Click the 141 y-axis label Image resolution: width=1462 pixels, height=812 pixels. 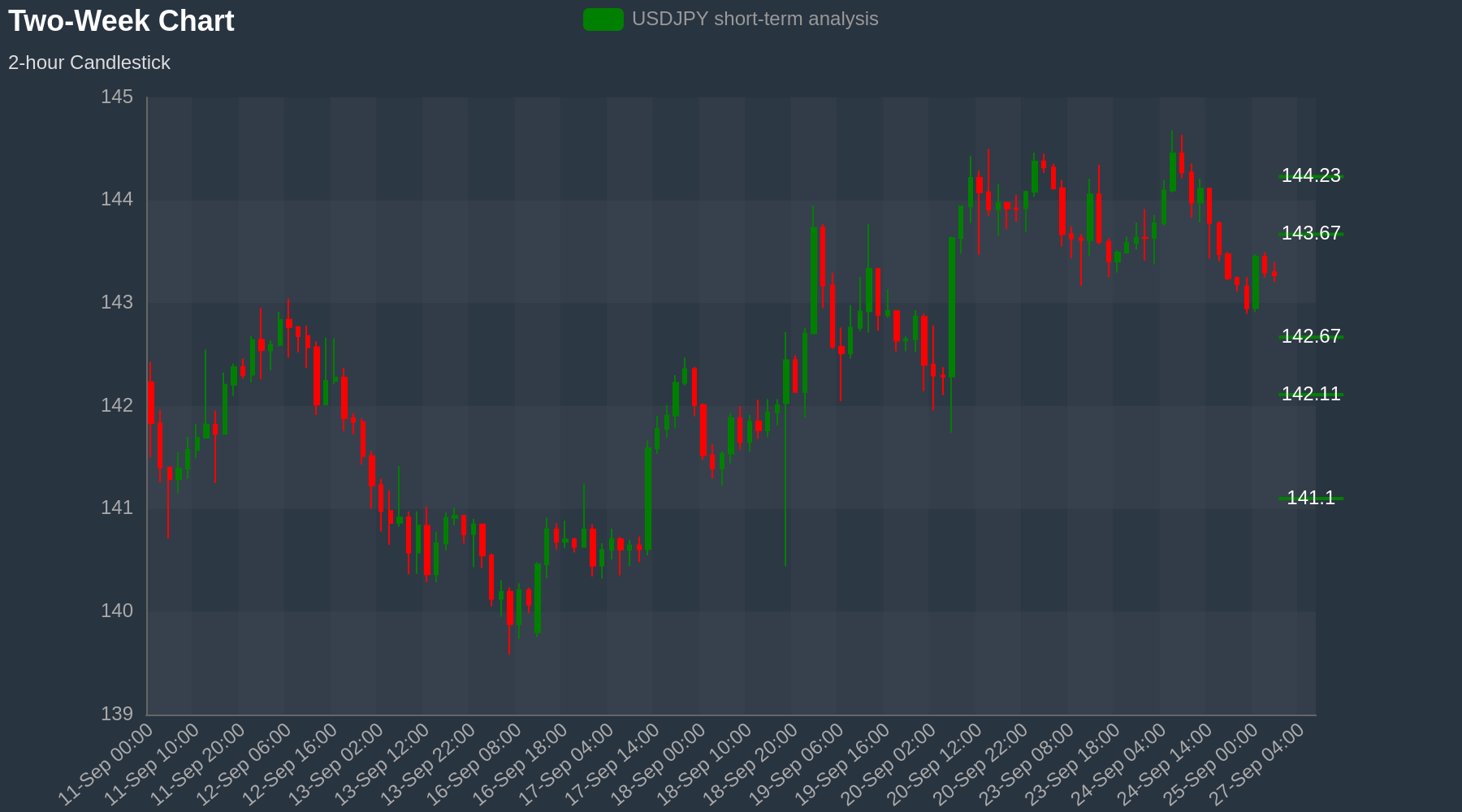tap(117, 508)
